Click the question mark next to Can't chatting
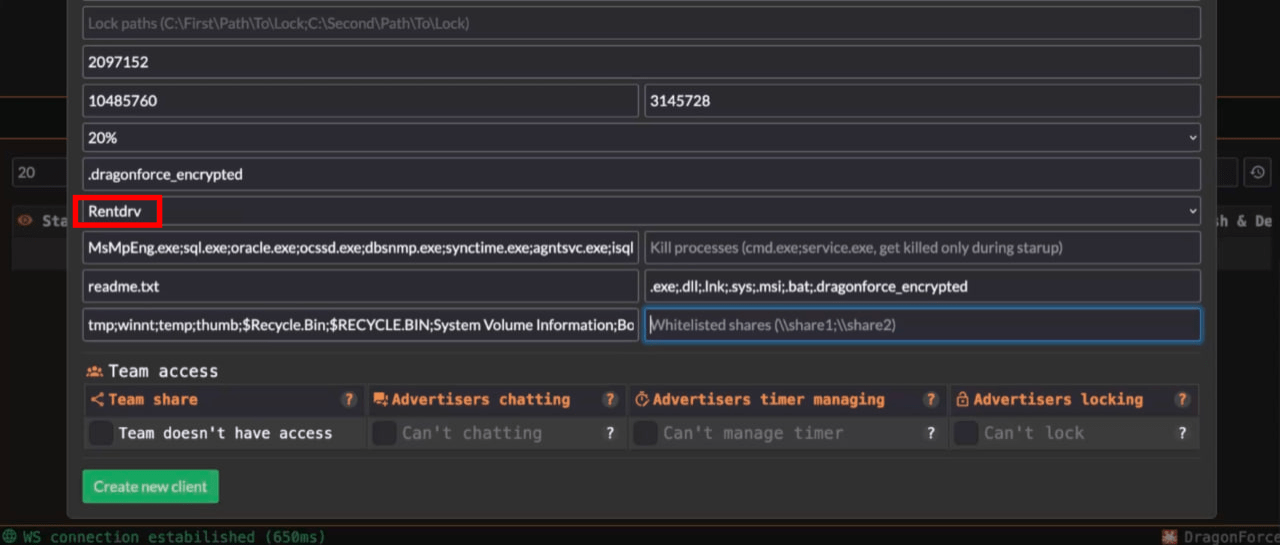This screenshot has width=1280, height=545. 609,433
